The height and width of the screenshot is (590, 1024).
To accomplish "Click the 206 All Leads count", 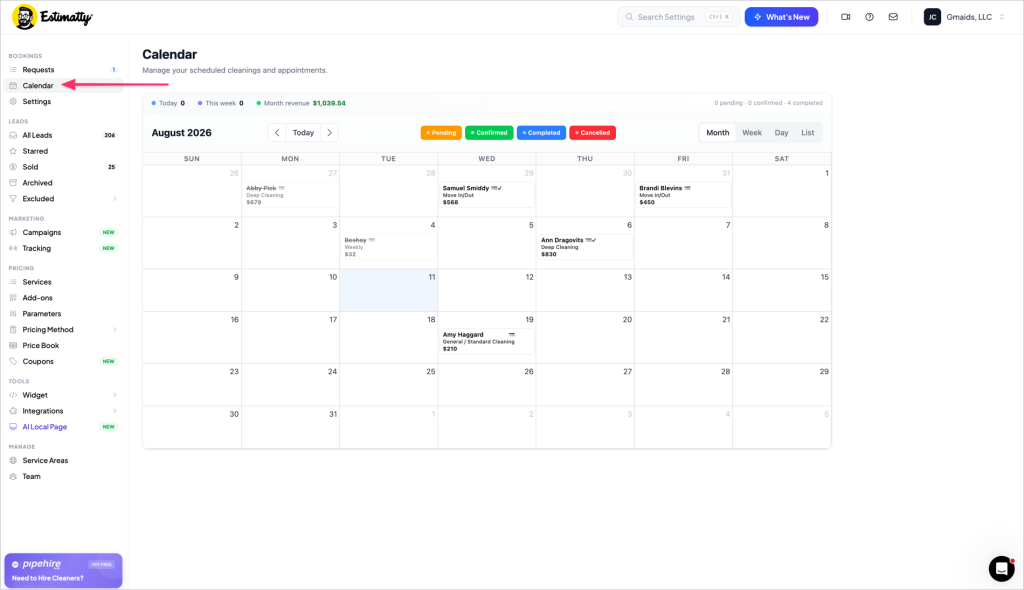I will click(110, 135).
